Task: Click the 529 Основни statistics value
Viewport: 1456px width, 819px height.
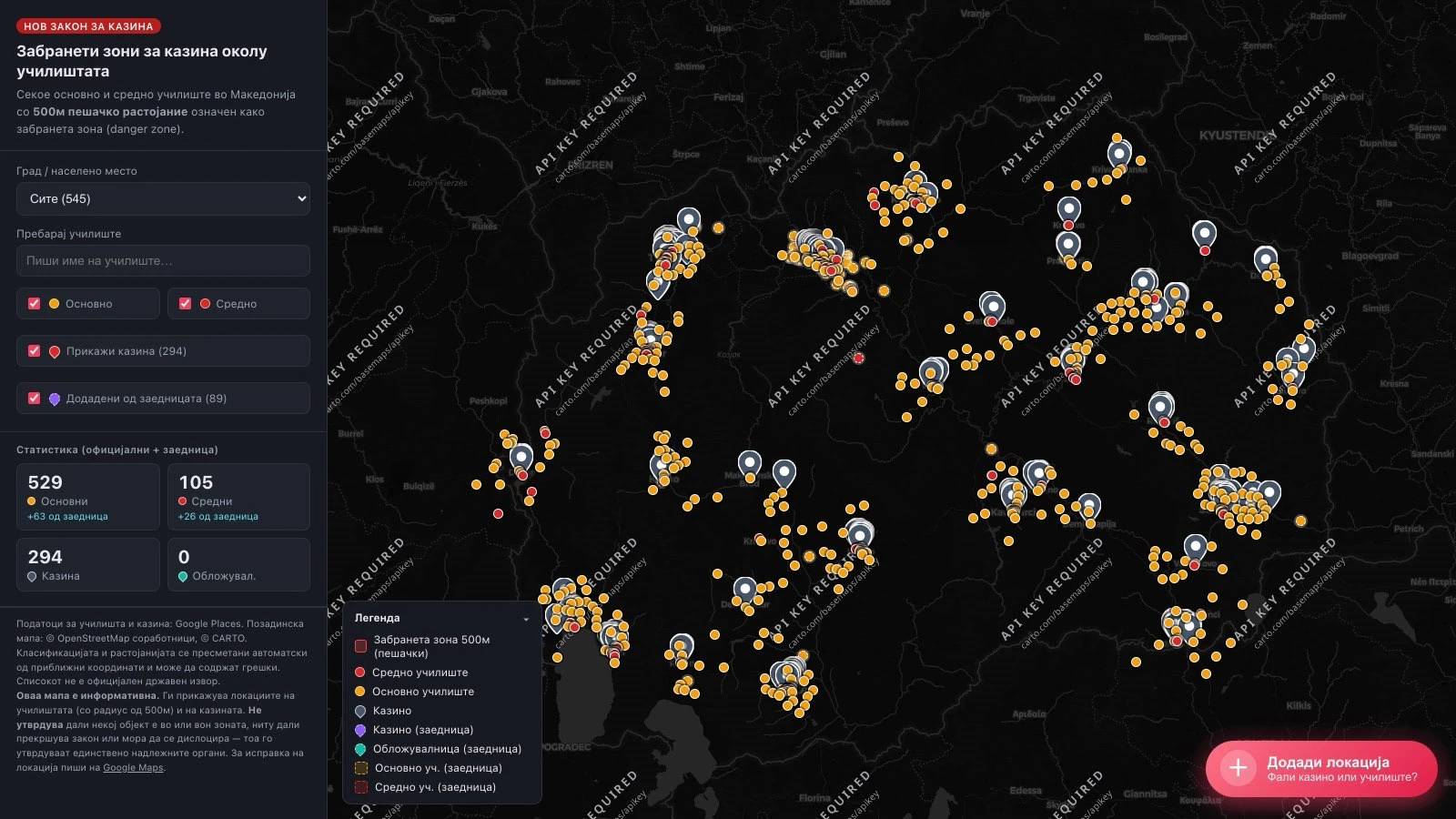Action: tap(45, 482)
